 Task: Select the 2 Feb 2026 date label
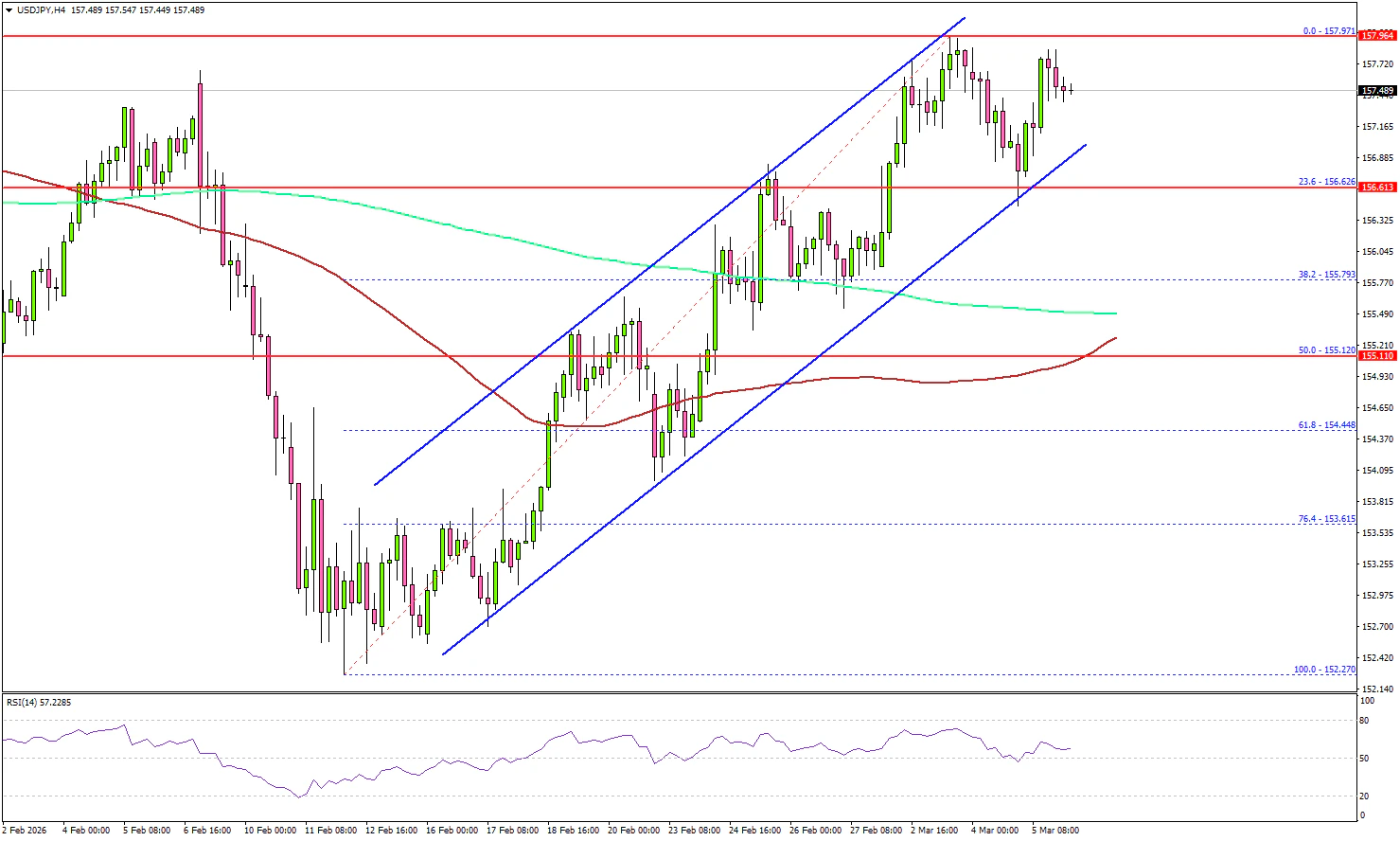24,831
